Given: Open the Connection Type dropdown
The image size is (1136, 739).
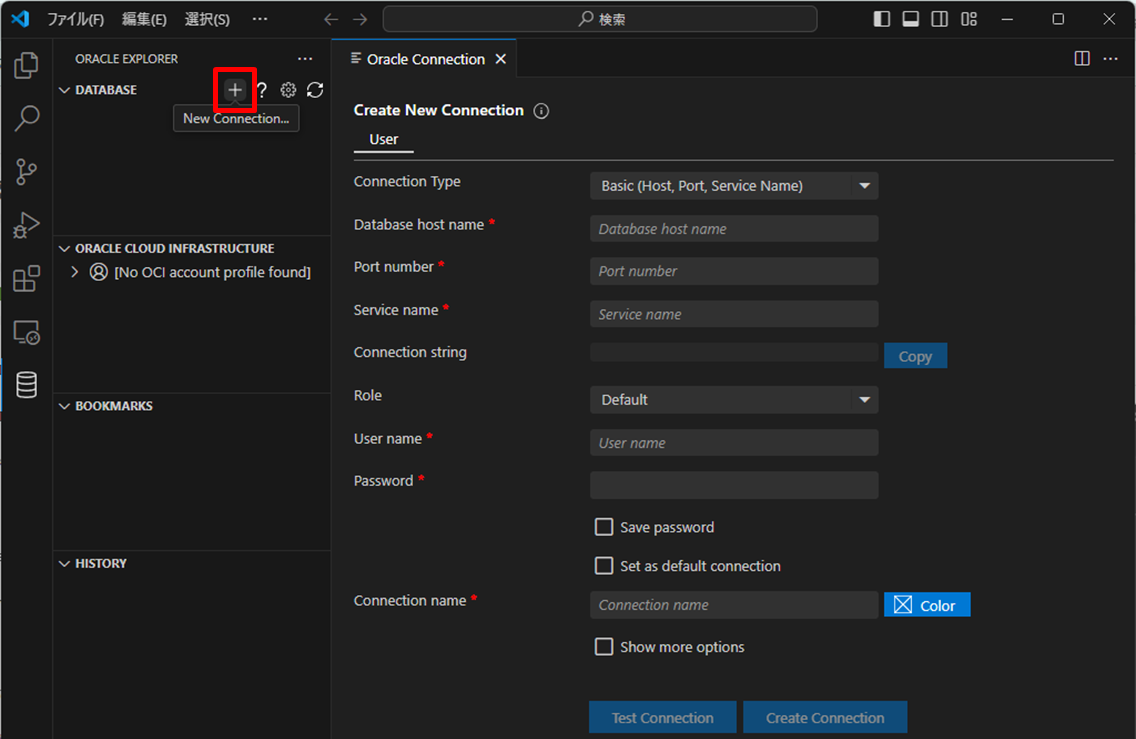Looking at the screenshot, I should coord(733,185).
